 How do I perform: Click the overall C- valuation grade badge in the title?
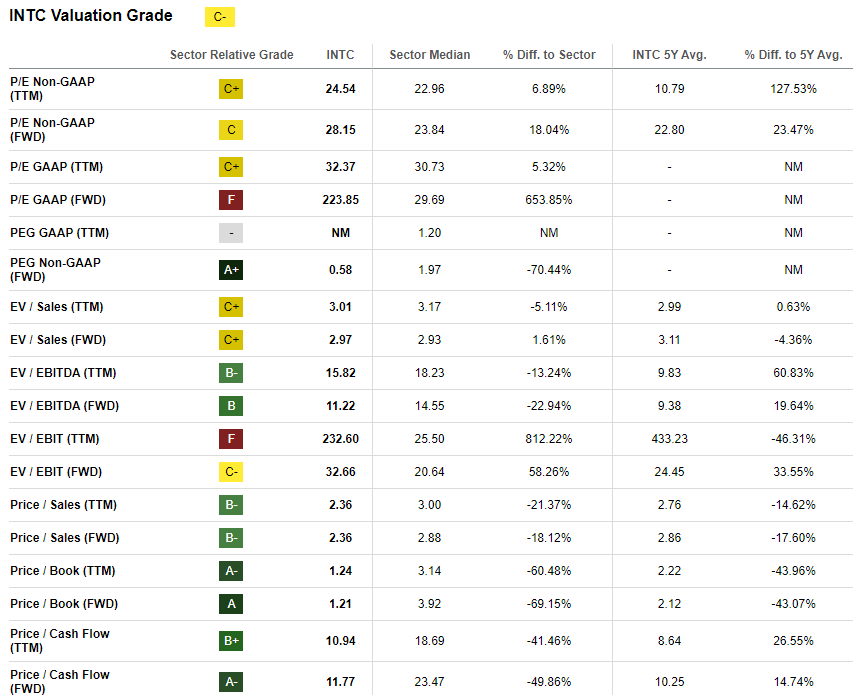point(219,17)
